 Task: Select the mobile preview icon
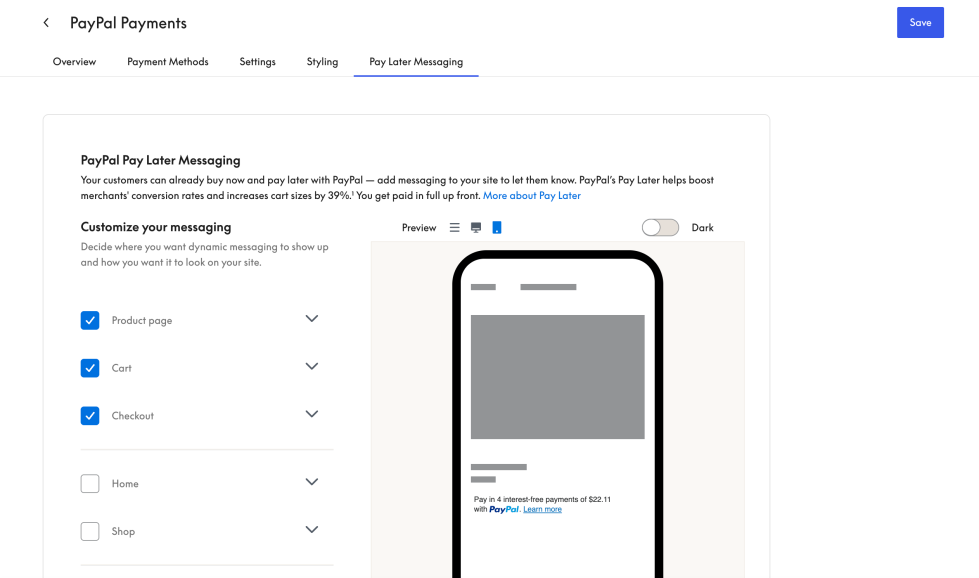click(x=497, y=227)
